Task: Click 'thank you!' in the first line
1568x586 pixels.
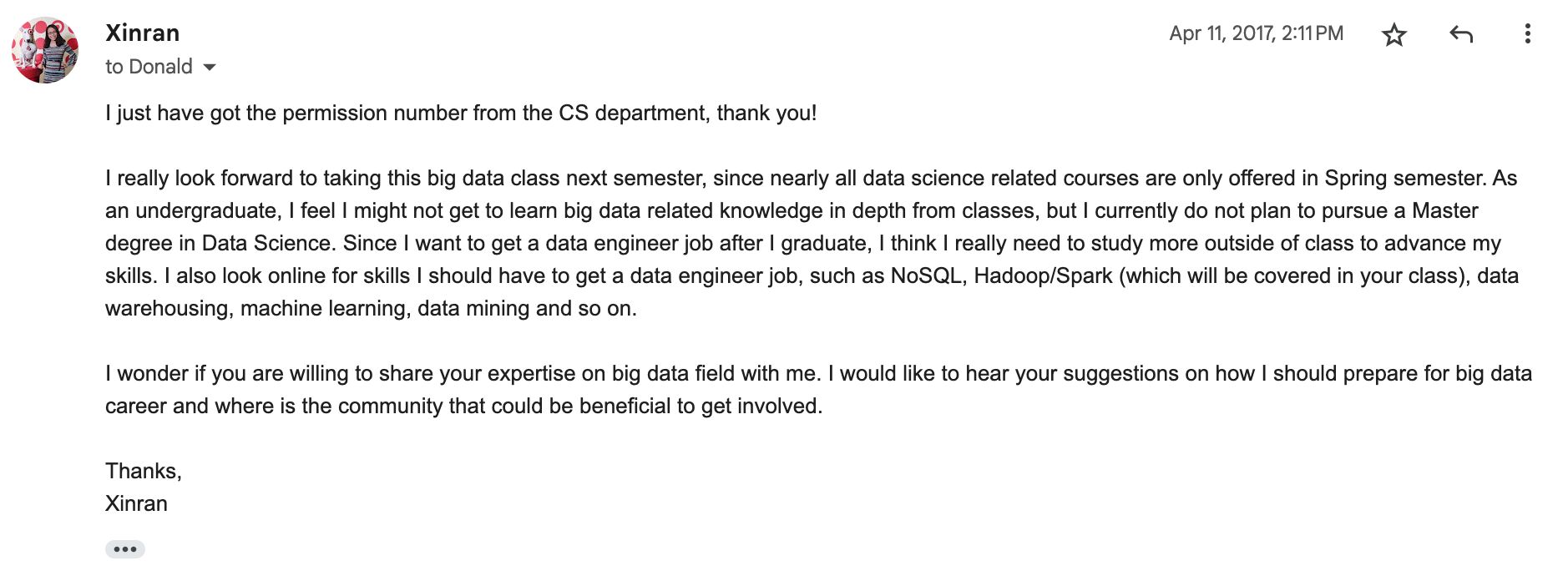Action: tap(766, 113)
